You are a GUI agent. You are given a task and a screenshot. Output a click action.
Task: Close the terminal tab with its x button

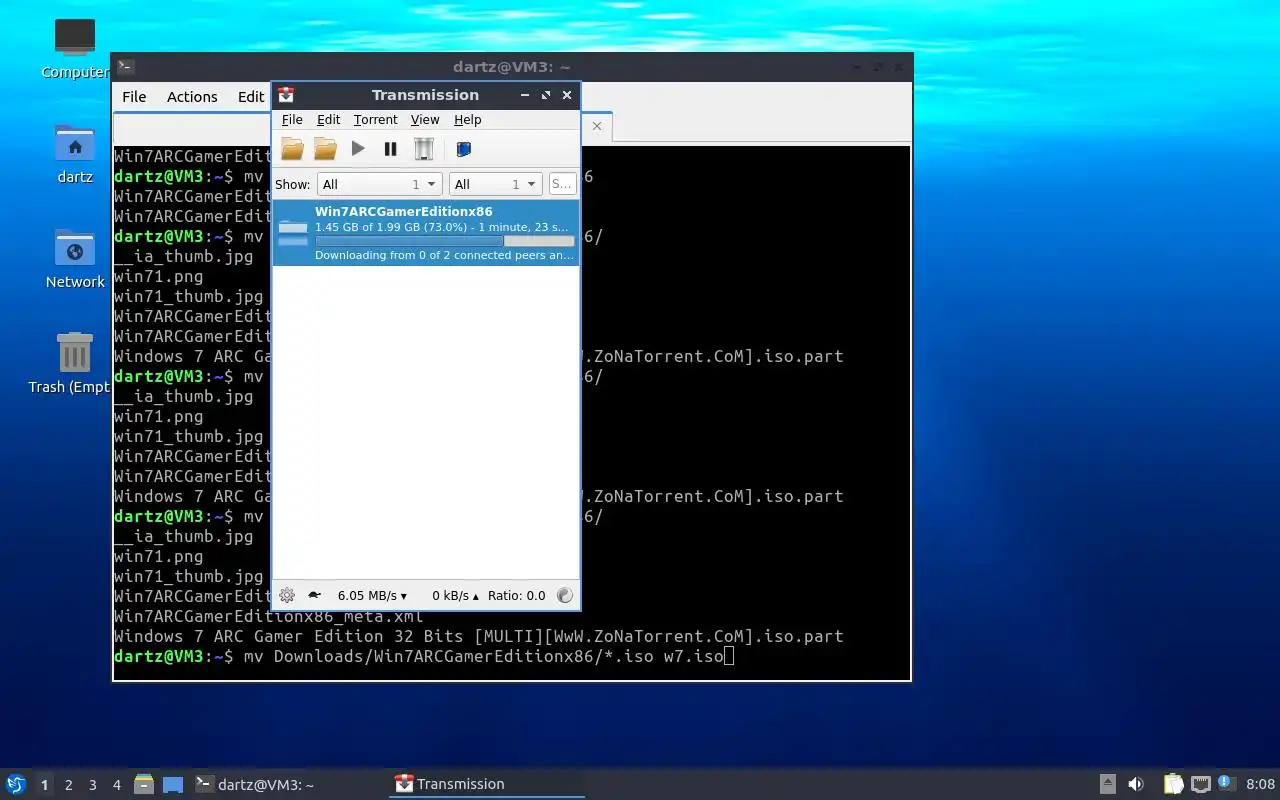pyautogui.click(x=597, y=126)
